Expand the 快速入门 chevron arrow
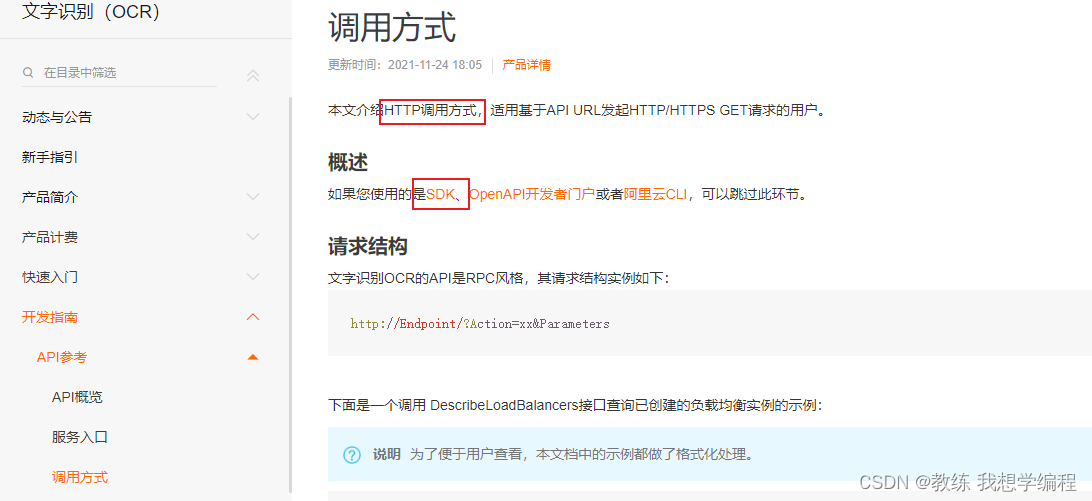 point(254,277)
